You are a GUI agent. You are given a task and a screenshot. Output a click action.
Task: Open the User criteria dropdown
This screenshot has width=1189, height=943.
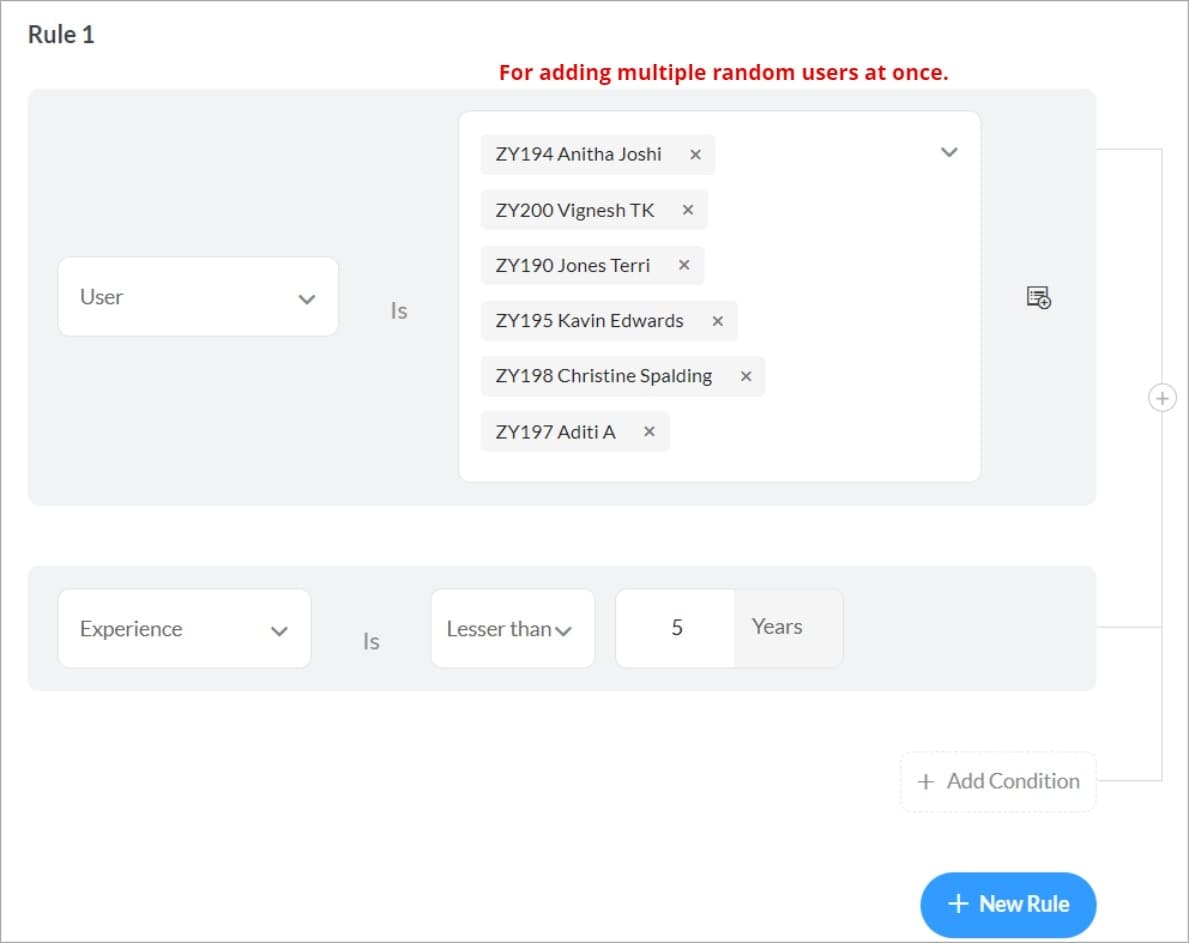click(198, 296)
